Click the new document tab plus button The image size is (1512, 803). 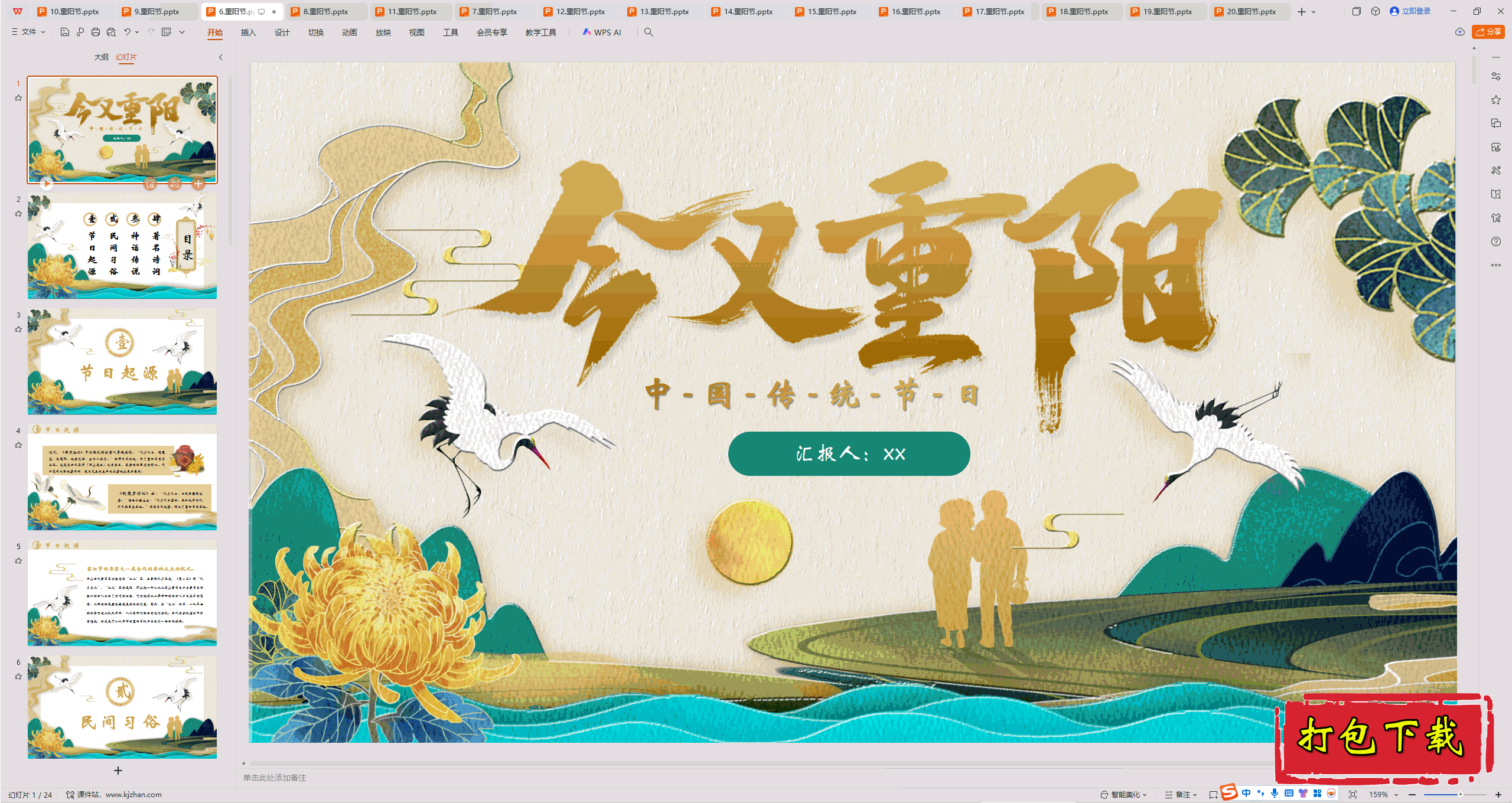tap(1301, 11)
